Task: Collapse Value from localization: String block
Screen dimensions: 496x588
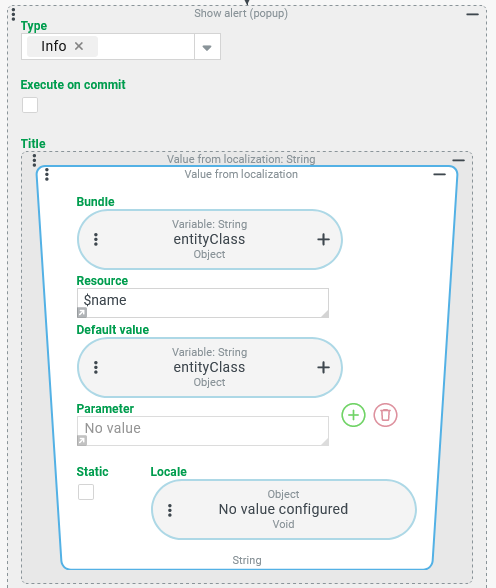Action: click(458, 160)
